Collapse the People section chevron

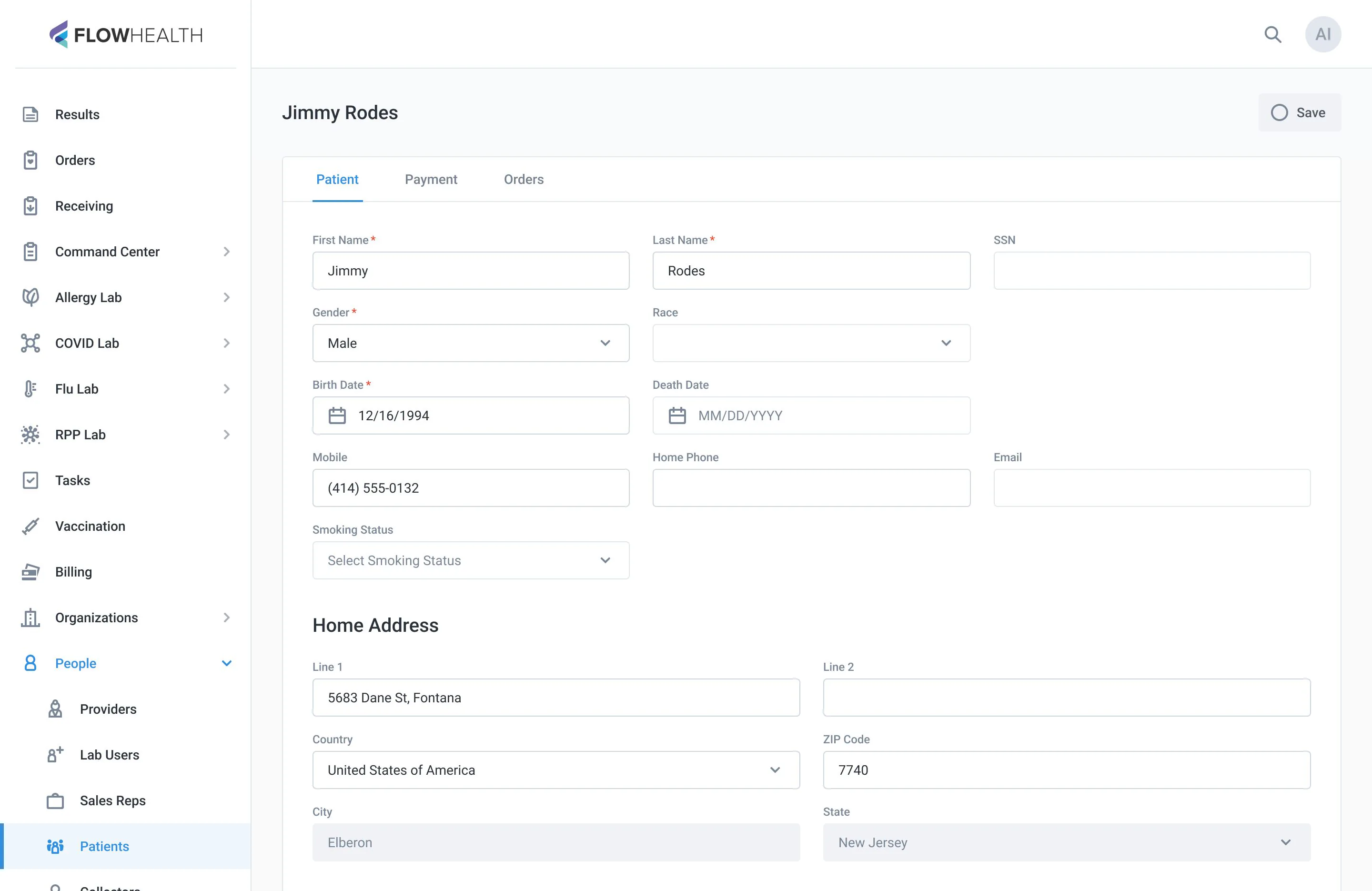tap(227, 663)
